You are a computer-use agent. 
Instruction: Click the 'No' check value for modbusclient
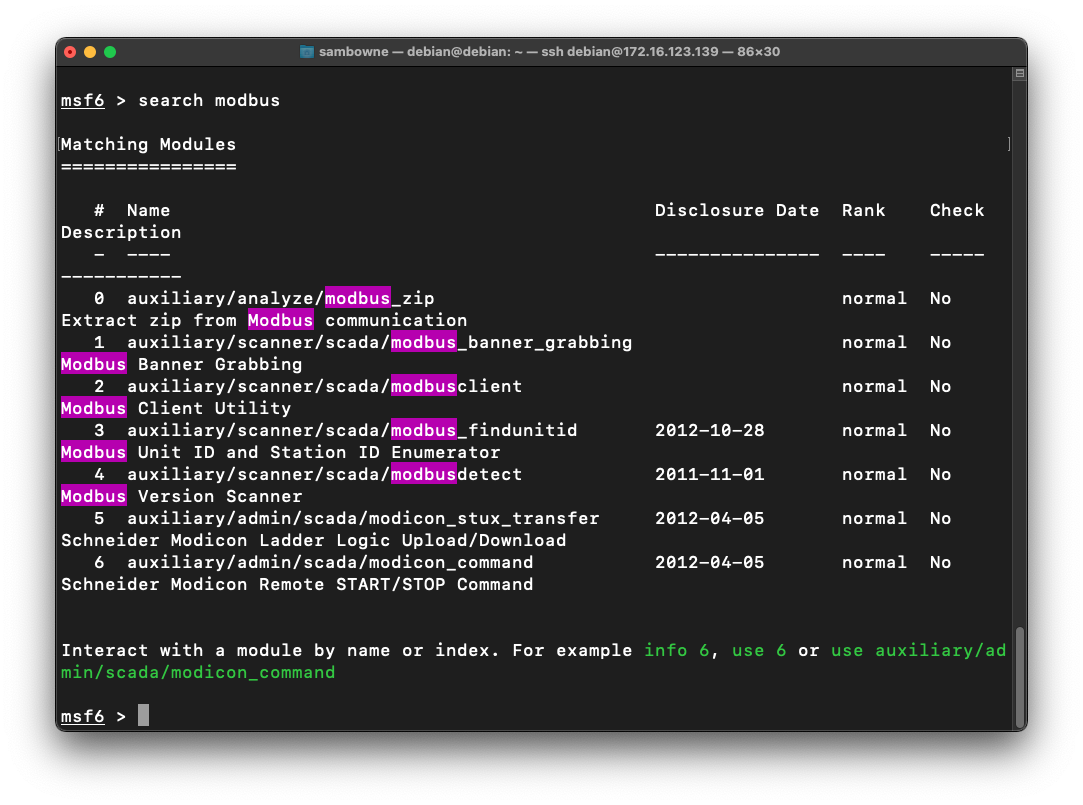point(940,387)
